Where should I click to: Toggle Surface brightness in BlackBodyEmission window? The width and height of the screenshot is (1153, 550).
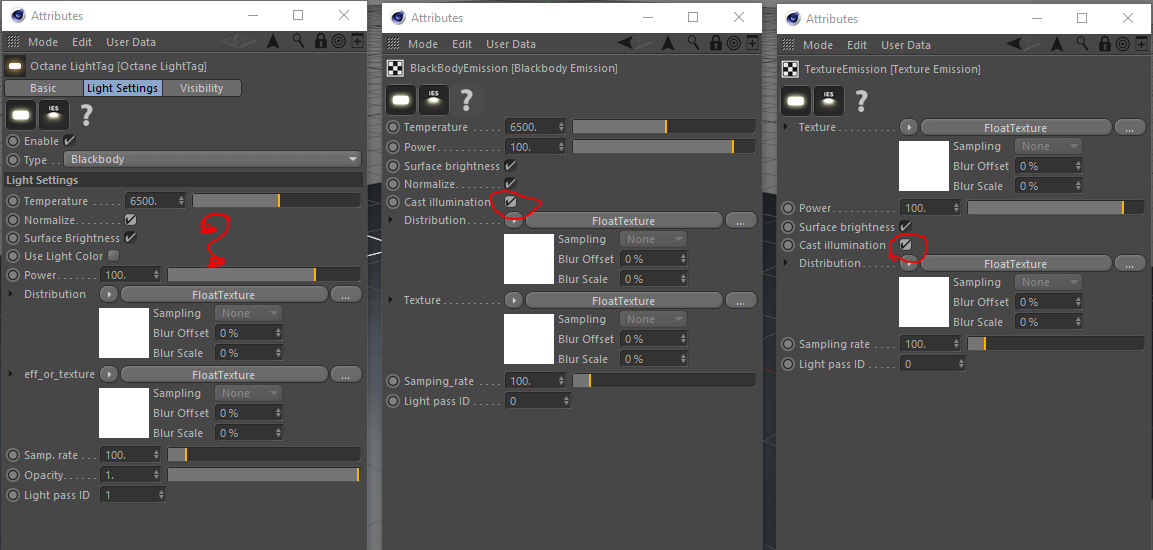coord(510,165)
